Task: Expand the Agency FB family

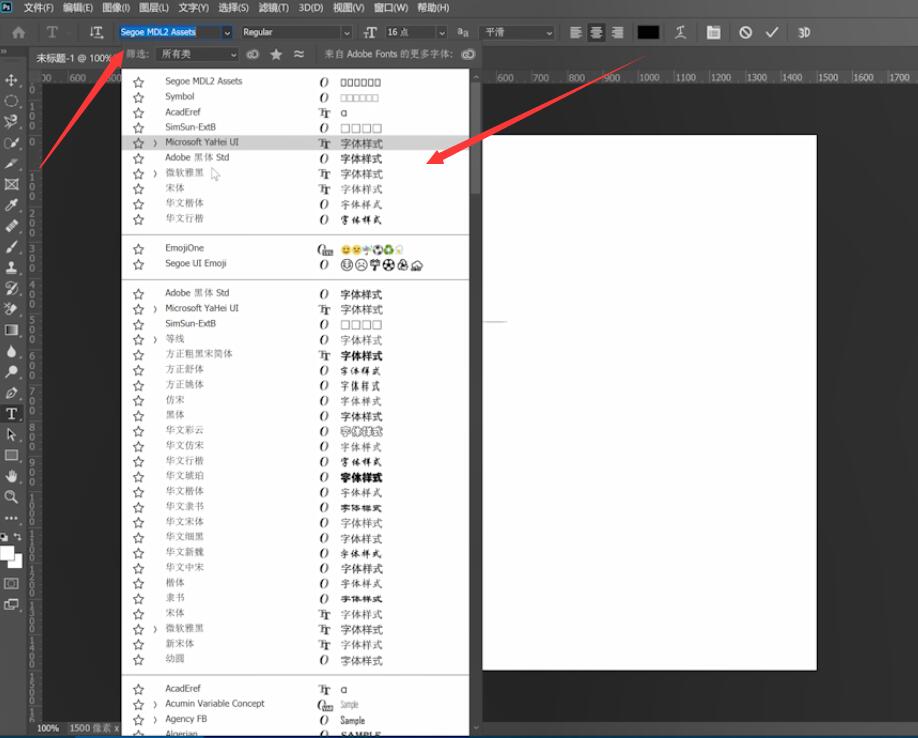Action: tap(155, 720)
